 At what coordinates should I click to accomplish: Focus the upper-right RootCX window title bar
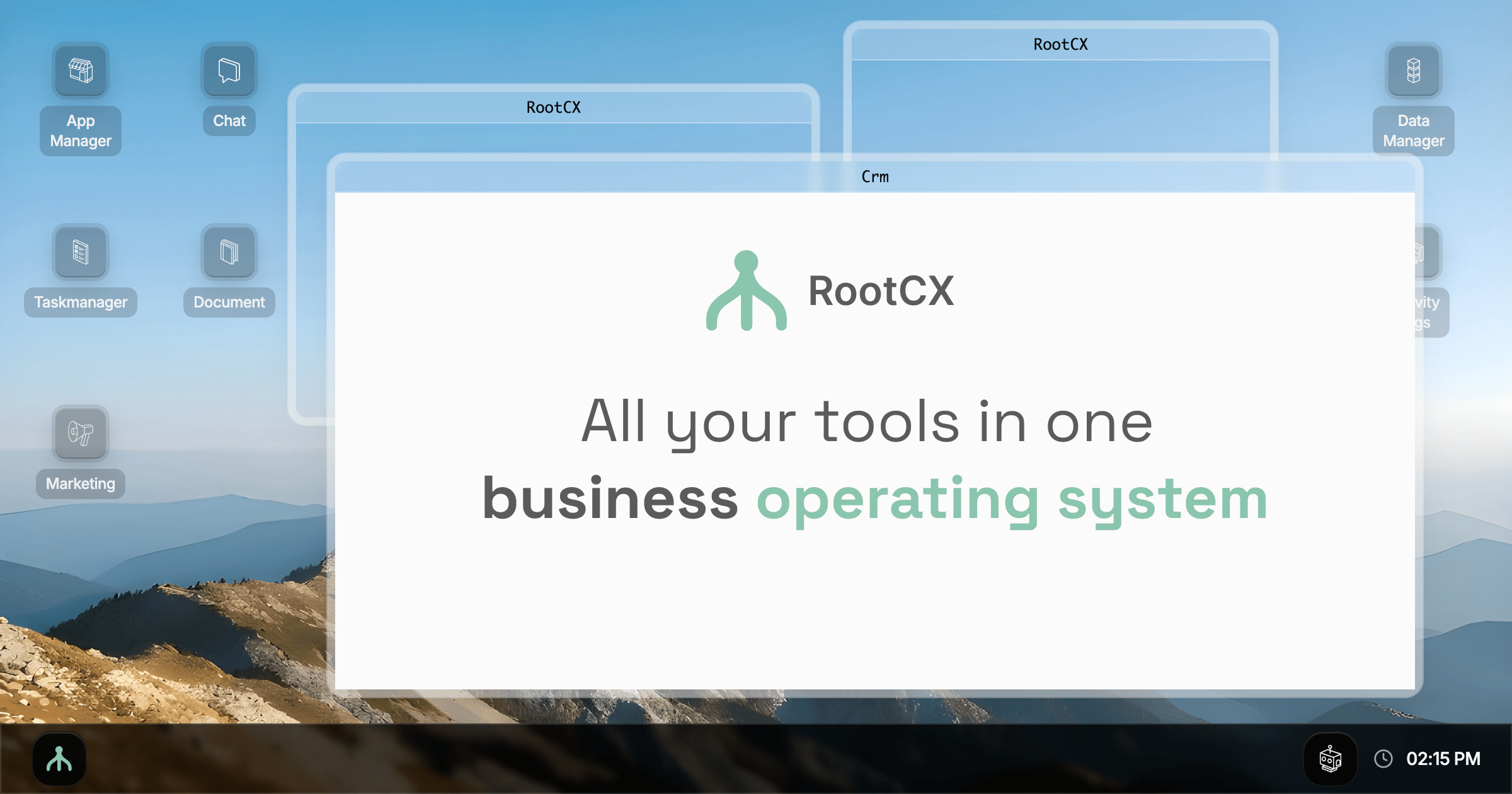click(x=1060, y=45)
